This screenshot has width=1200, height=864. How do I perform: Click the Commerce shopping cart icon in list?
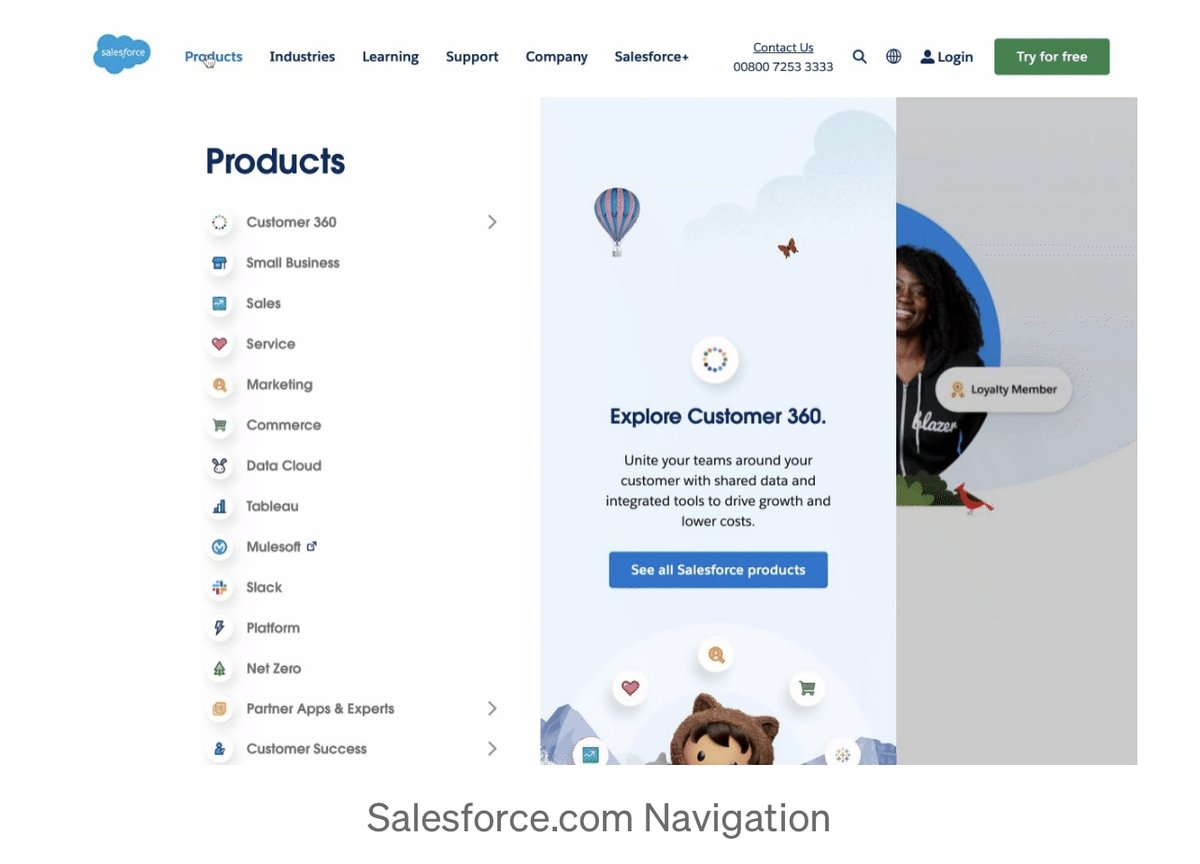pyautogui.click(x=219, y=425)
